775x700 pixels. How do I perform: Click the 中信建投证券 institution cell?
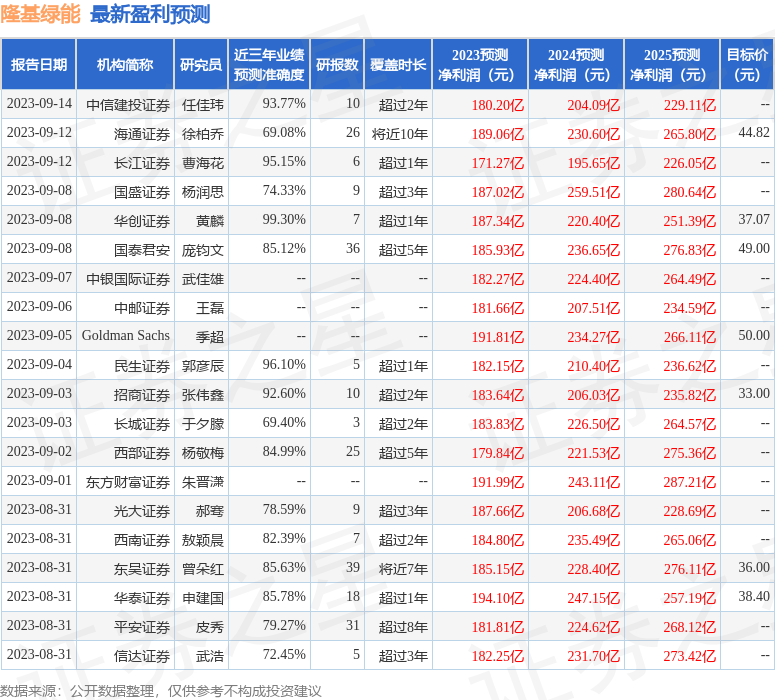coord(128,105)
